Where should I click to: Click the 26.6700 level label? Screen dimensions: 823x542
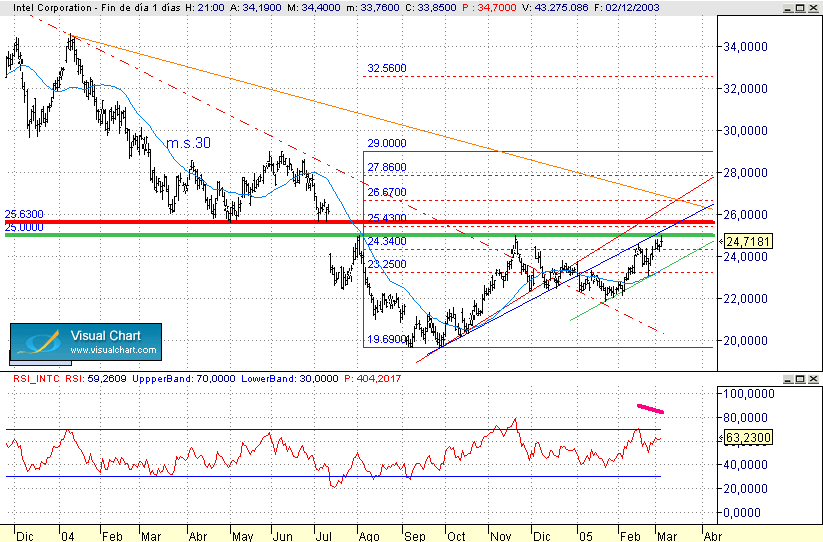[x=387, y=192]
